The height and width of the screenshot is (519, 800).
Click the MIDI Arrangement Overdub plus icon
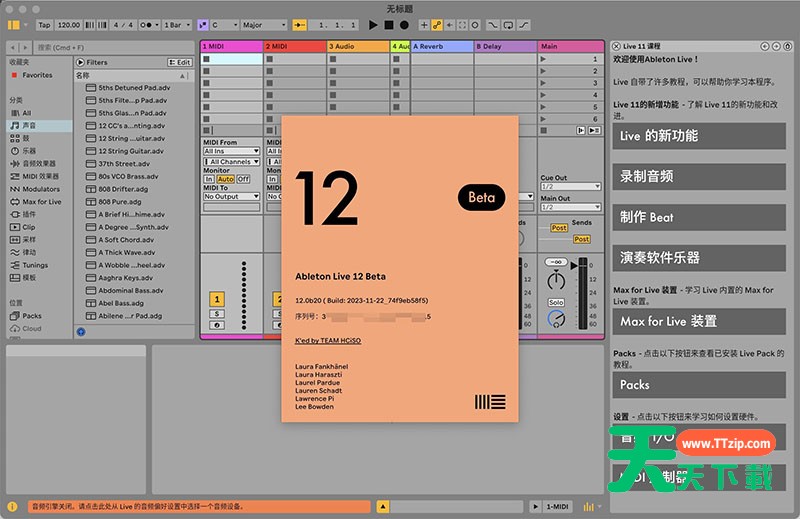pyautogui.click(x=424, y=24)
